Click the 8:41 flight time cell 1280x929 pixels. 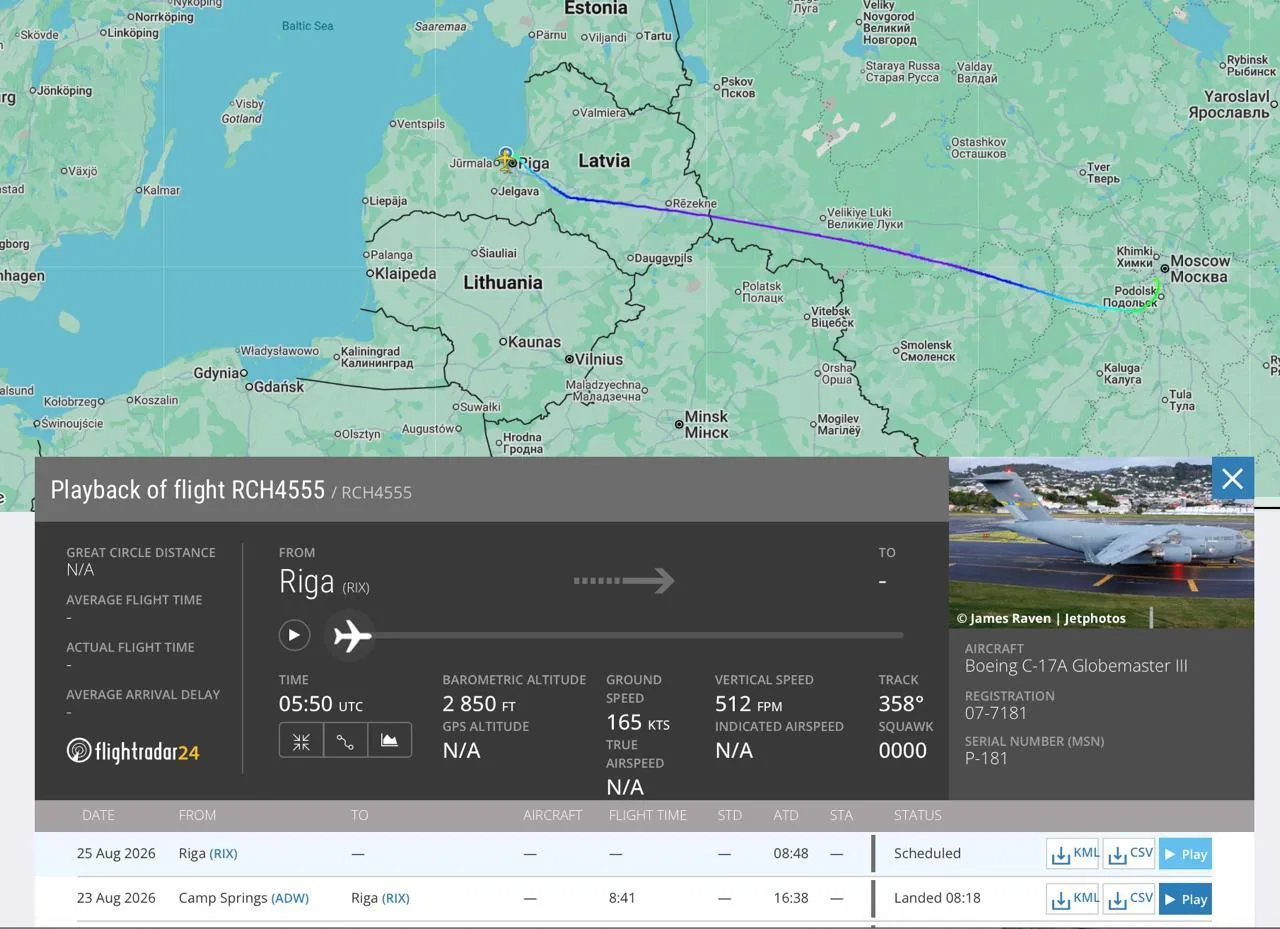(622, 898)
